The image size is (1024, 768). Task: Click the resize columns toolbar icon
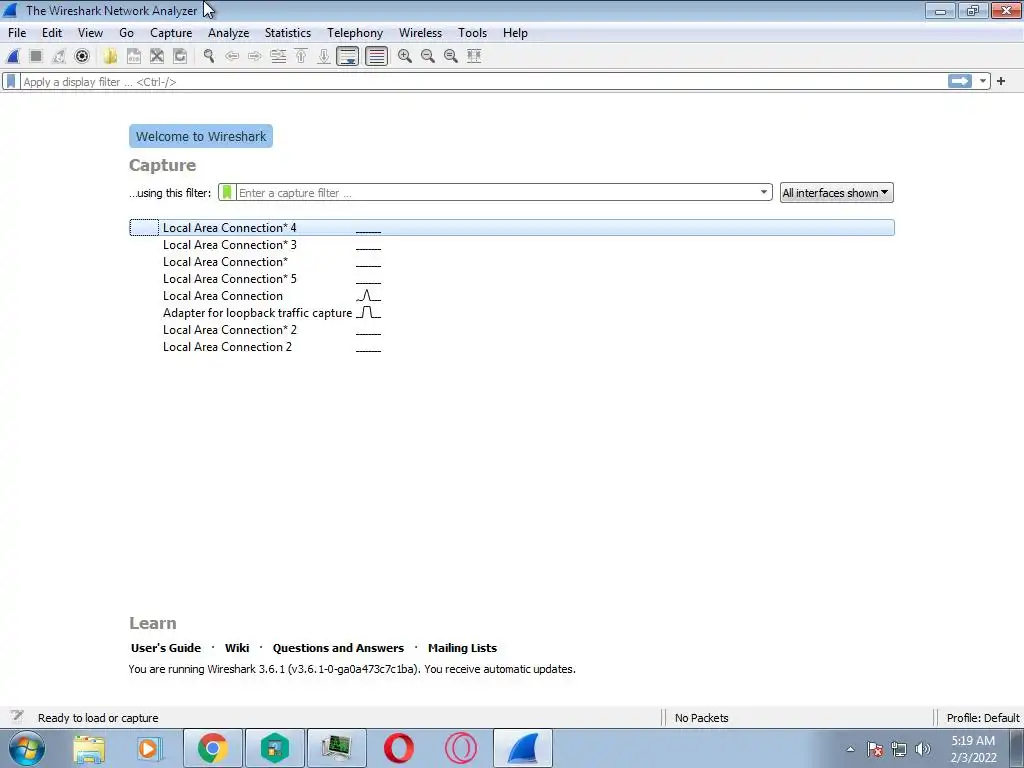tap(474, 56)
